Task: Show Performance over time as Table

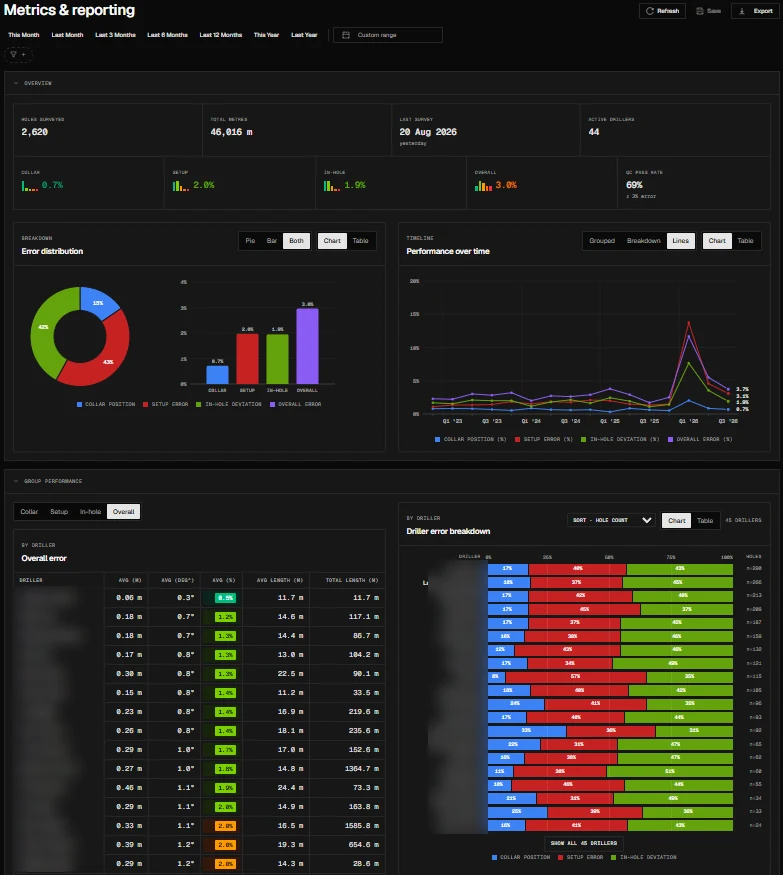Action: click(x=746, y=241)
